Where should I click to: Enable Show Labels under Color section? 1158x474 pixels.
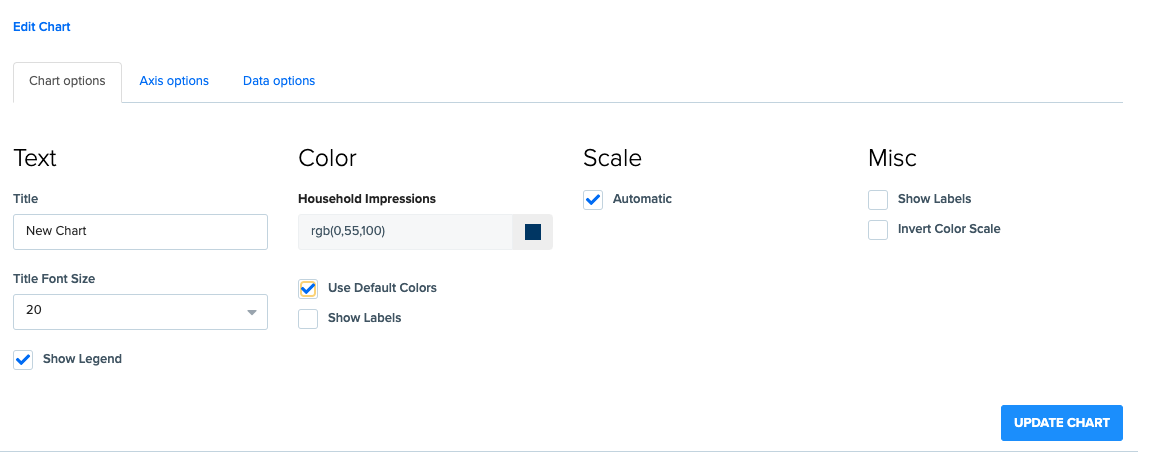308,318
